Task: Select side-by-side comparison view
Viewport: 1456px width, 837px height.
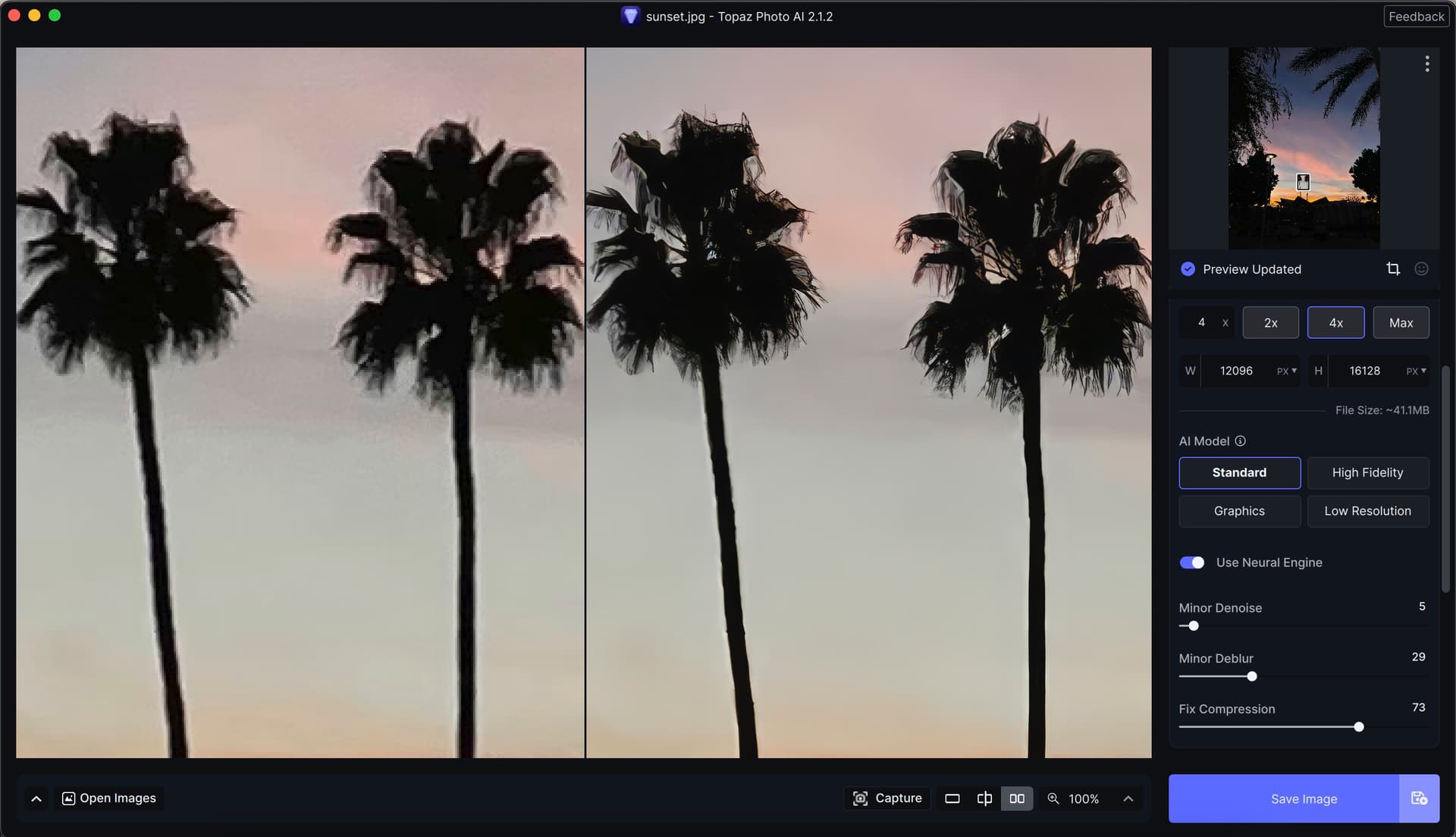Action: click(1017, 798)
